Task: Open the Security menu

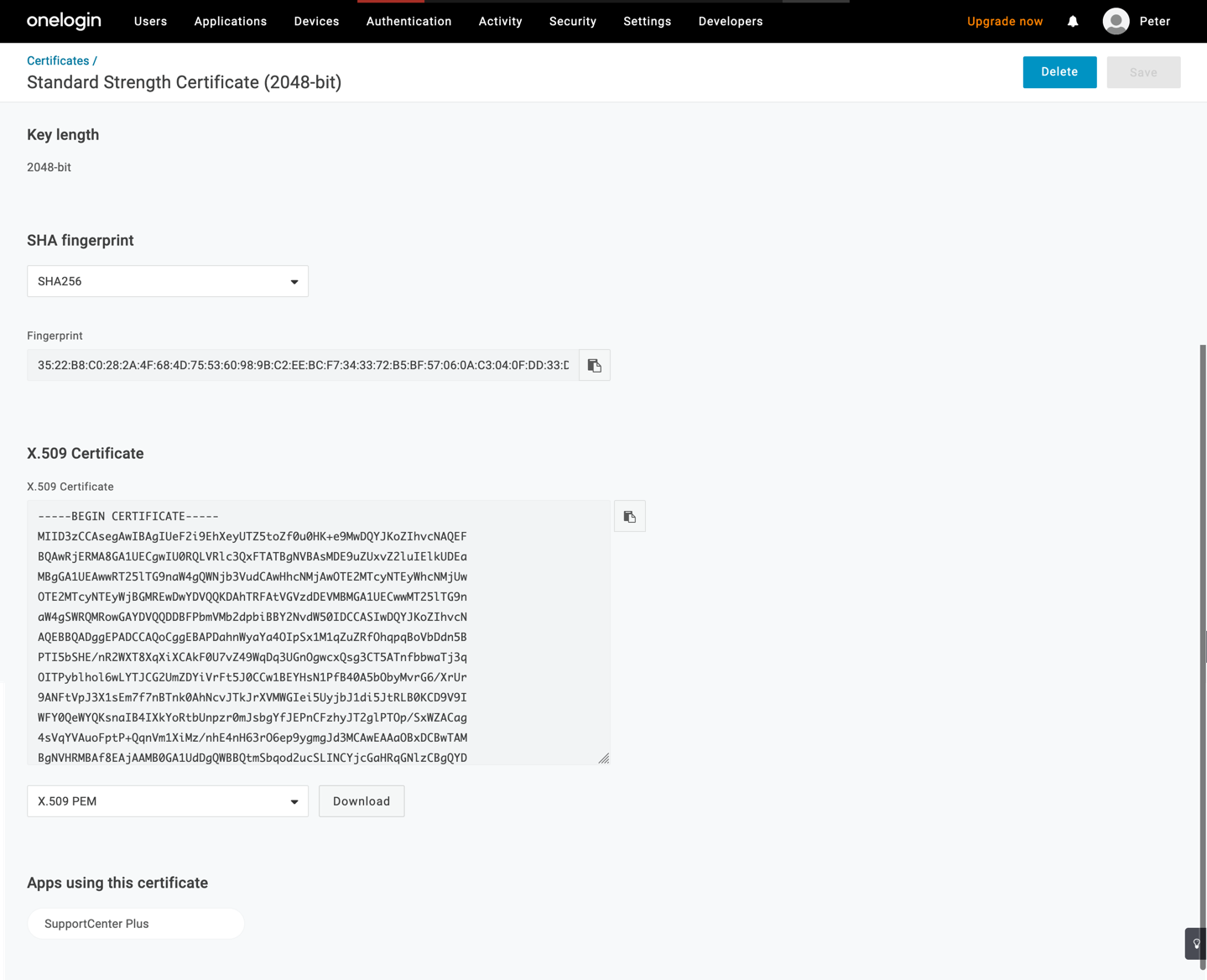Action: coord(573,22)
